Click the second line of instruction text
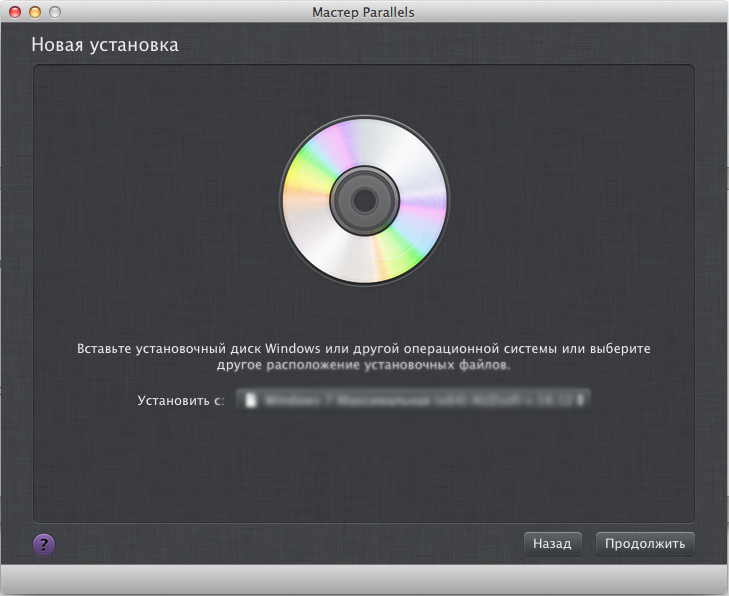Viewport: 729px width, 596px height. tap(364, 366)
